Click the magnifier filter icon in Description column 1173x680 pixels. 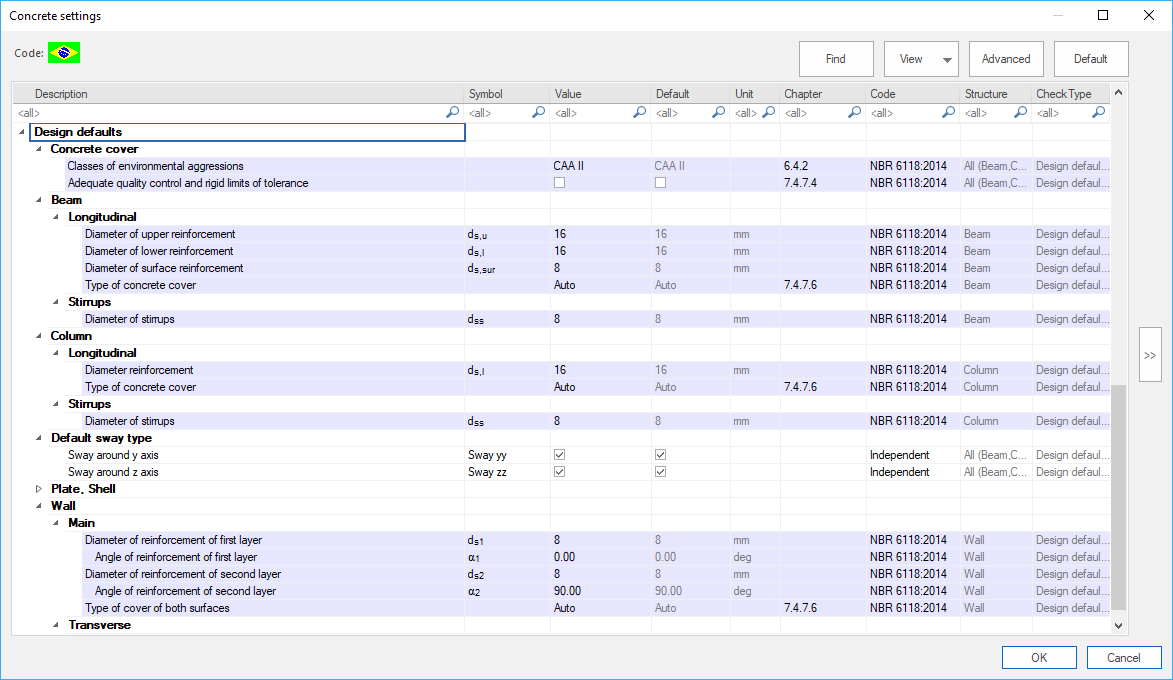pyautogui.click(x=453, y=112)
